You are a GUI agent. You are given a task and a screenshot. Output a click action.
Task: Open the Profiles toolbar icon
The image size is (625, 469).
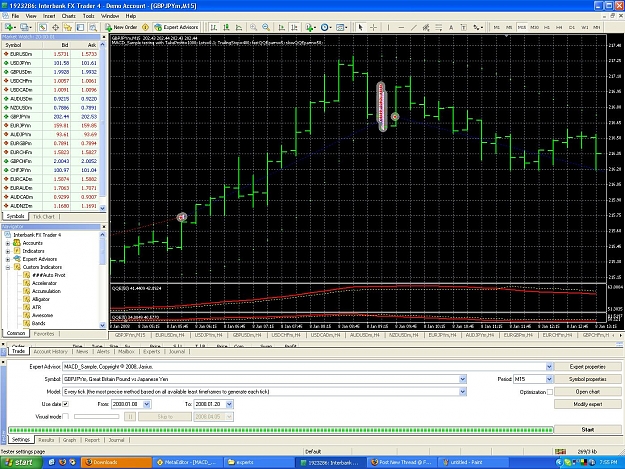click(x=26, y=27)
